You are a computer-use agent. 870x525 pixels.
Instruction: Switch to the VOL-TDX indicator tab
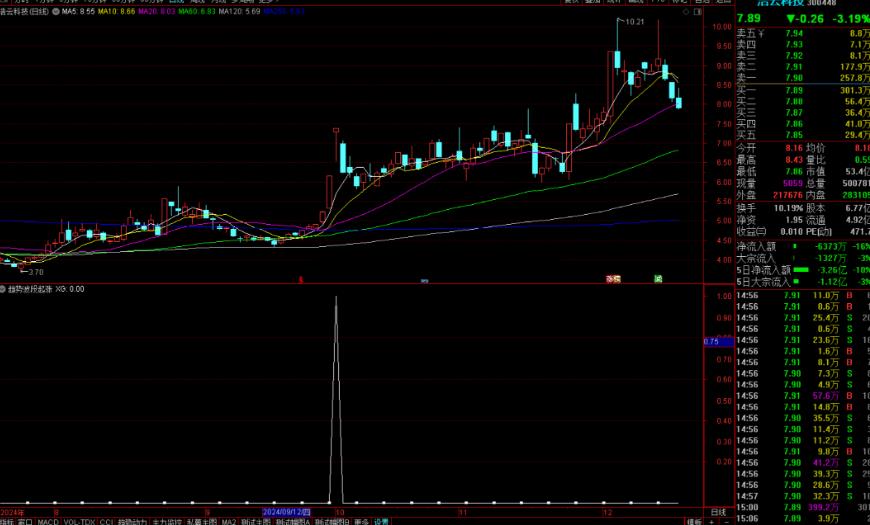[x=79, y=522]
